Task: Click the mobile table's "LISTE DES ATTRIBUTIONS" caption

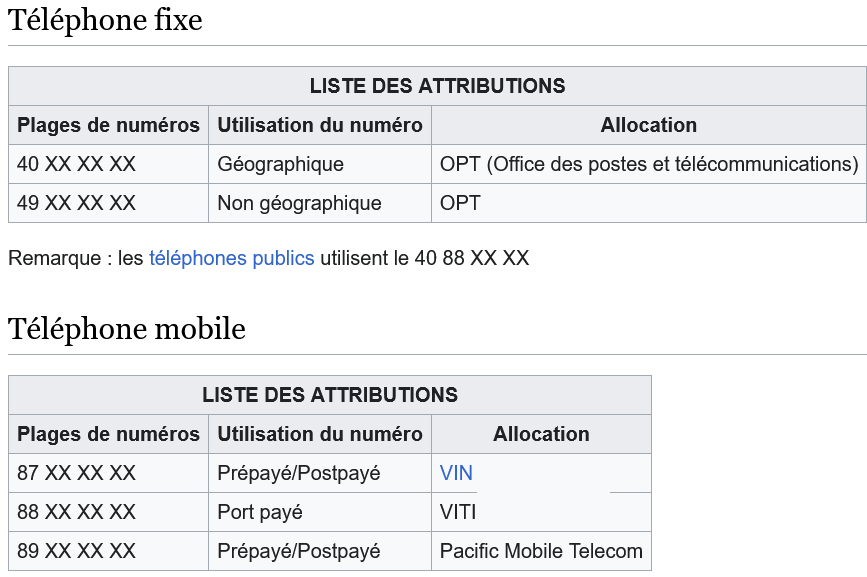Action: (x=330, y=395)
